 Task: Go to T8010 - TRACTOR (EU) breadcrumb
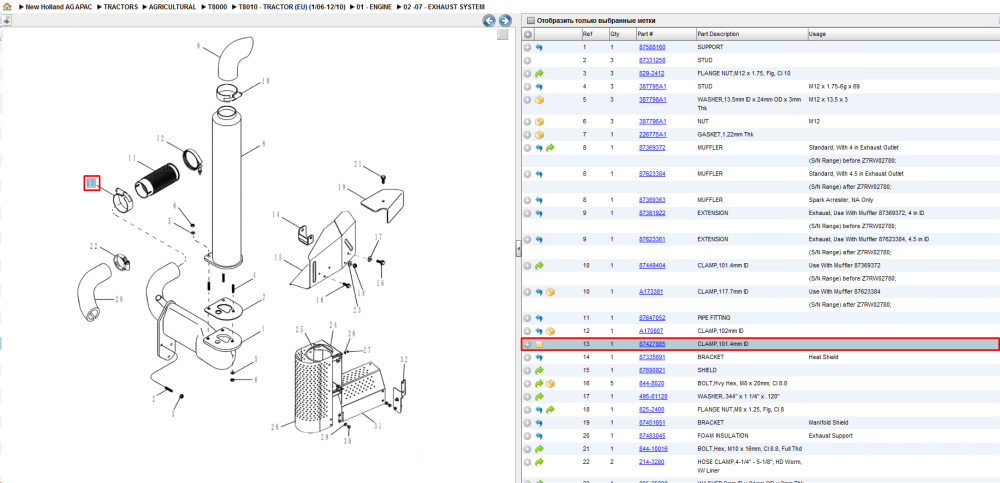pos(292,6)
